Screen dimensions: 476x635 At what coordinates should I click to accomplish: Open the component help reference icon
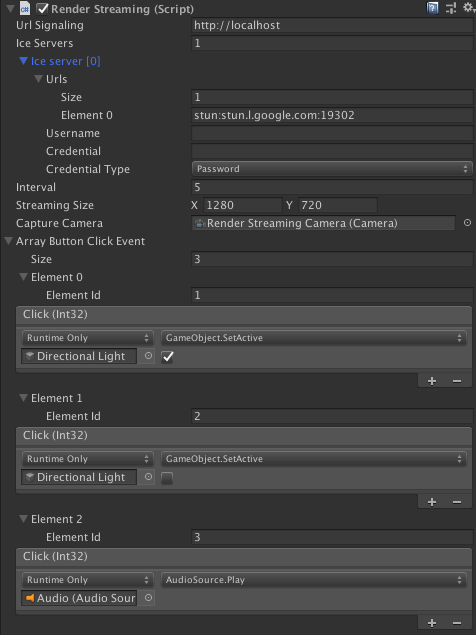coord(432,8)
